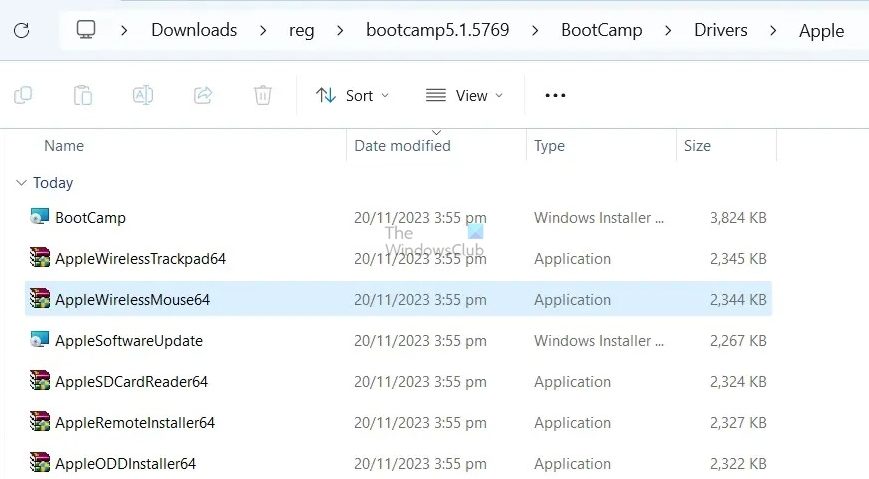Image resolution: width=869 pixels, height=479 pixels.
Task: Open the View dropdown menu
Action: point(464,95)
